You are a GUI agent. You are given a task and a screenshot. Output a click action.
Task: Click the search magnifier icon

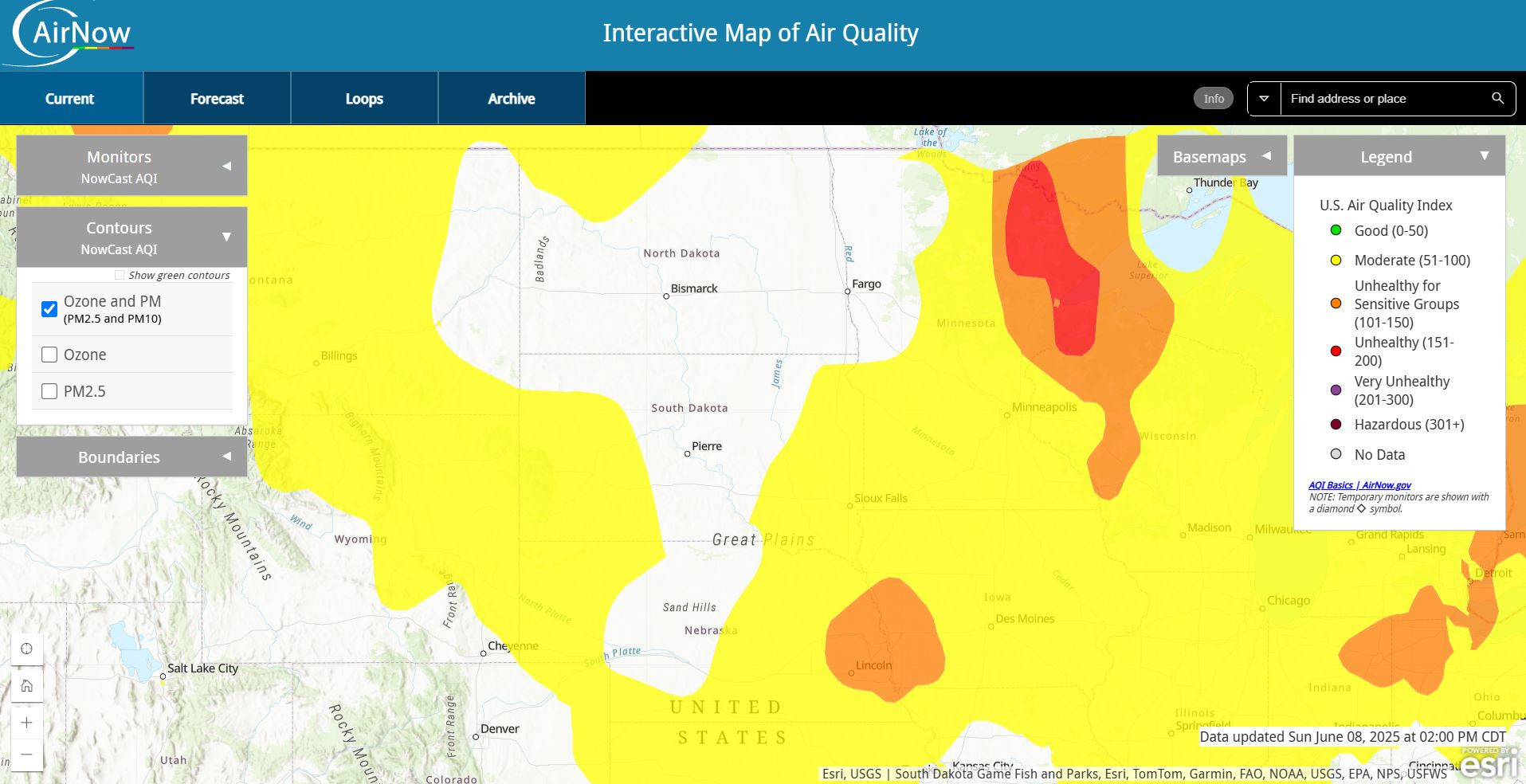tap(1497, 99)
